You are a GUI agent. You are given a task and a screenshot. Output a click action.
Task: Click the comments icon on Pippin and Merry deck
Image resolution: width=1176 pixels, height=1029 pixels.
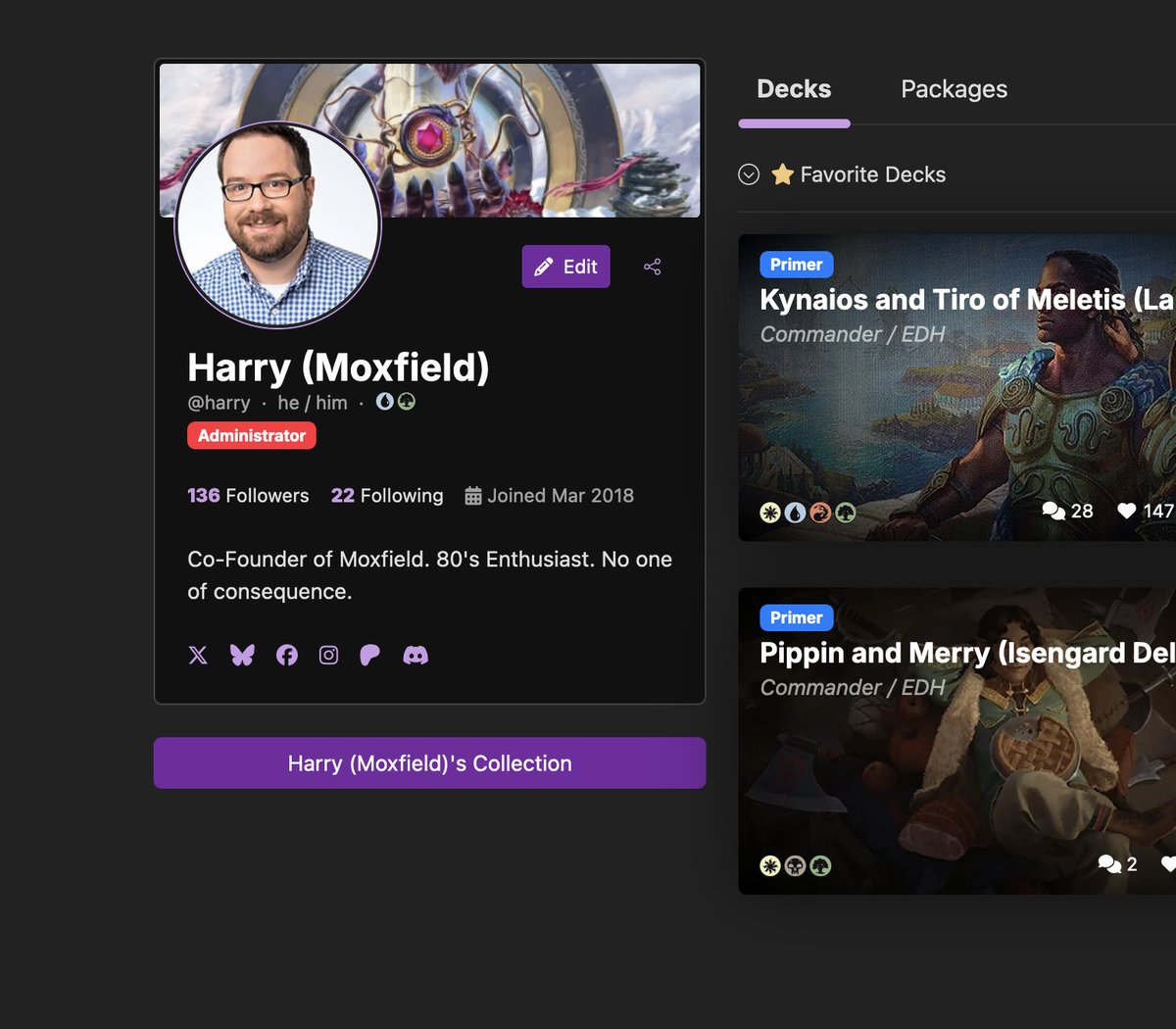[1109, 863]
